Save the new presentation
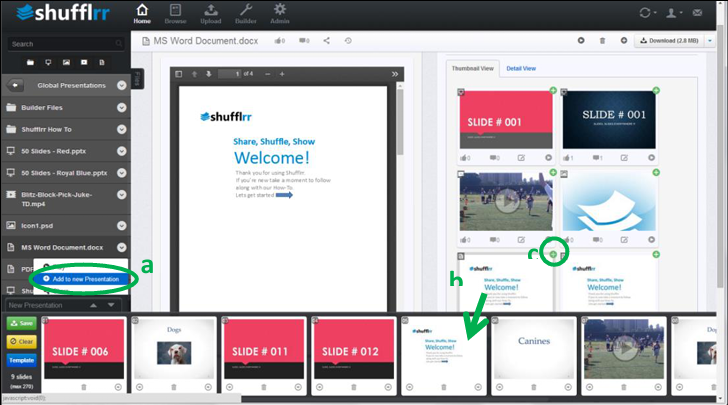Viewport: 728px width, 405px height. point(21,323)
